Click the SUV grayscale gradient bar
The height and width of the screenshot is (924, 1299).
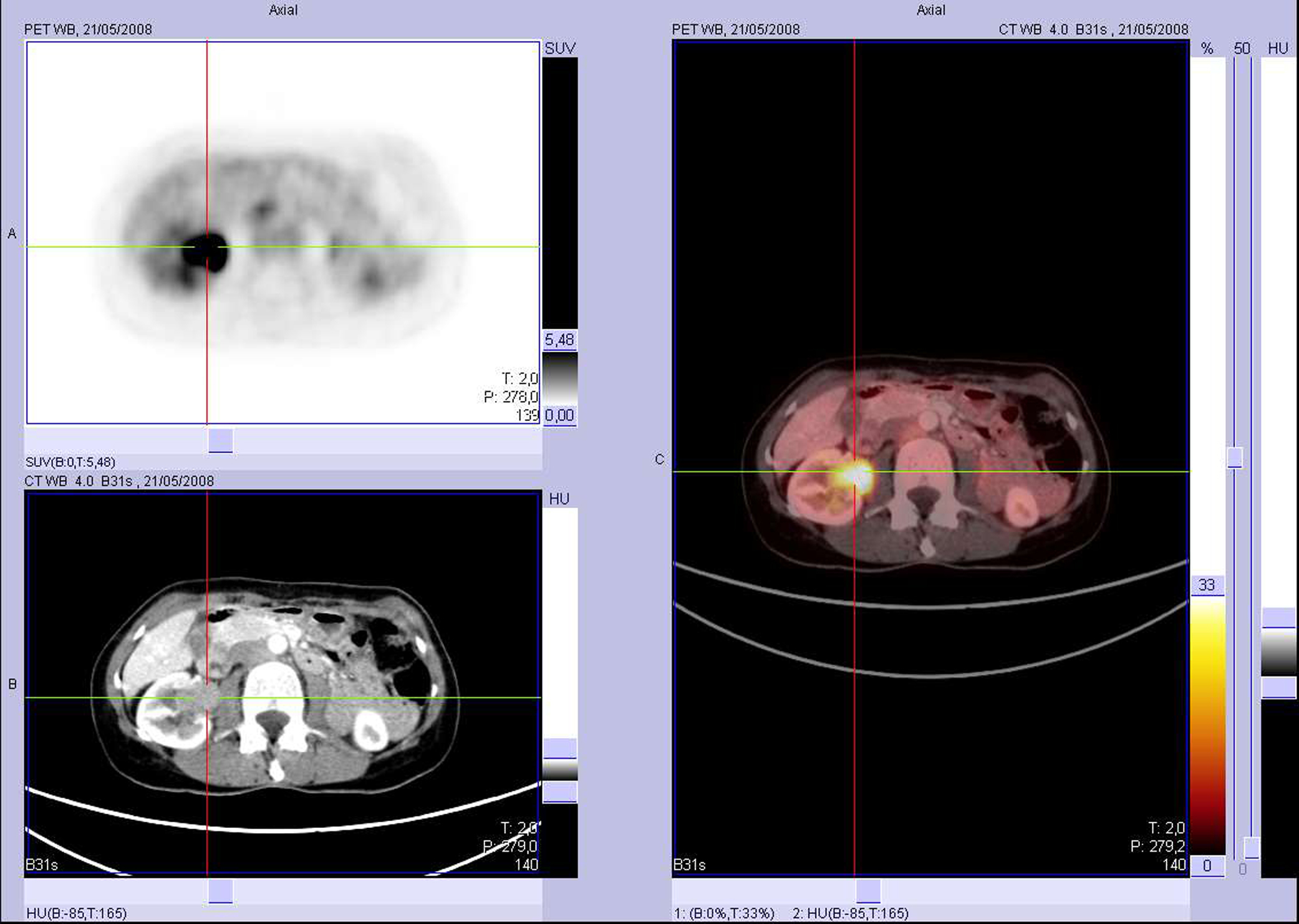coord(559,378)
